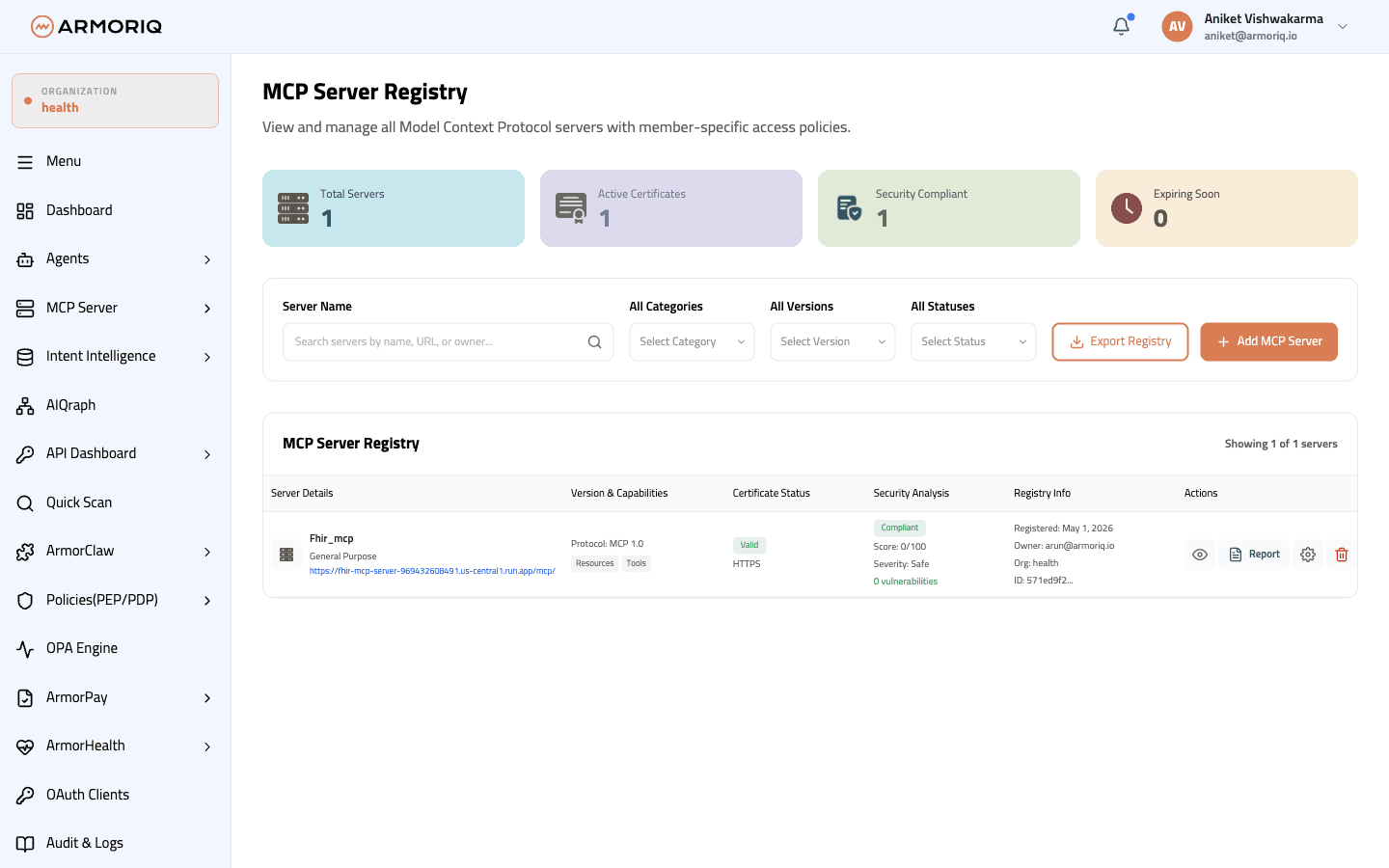Screen dimensions: 1389x868
Task: Expand the MCP Server submenu chevron
Action: coord(207,309)
